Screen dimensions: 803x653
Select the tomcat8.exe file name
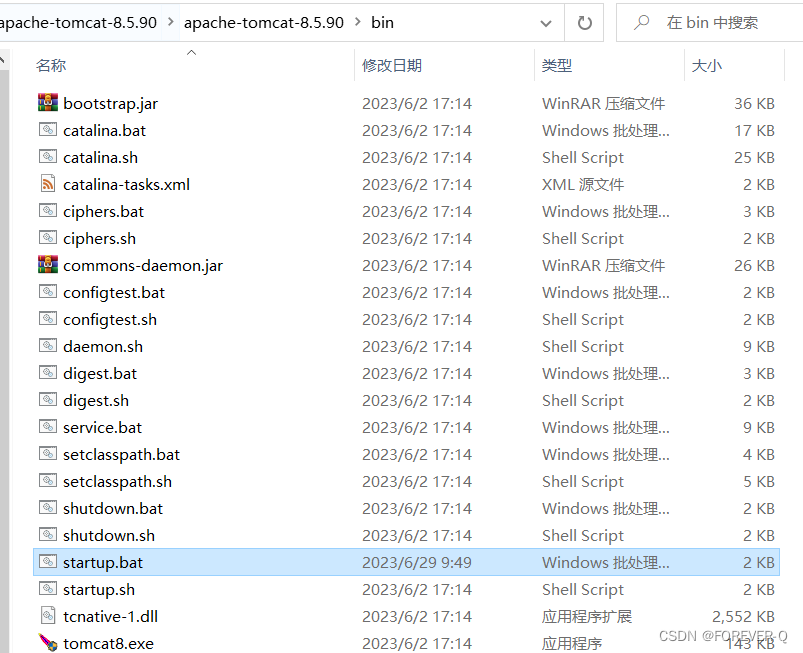point(108,643)
